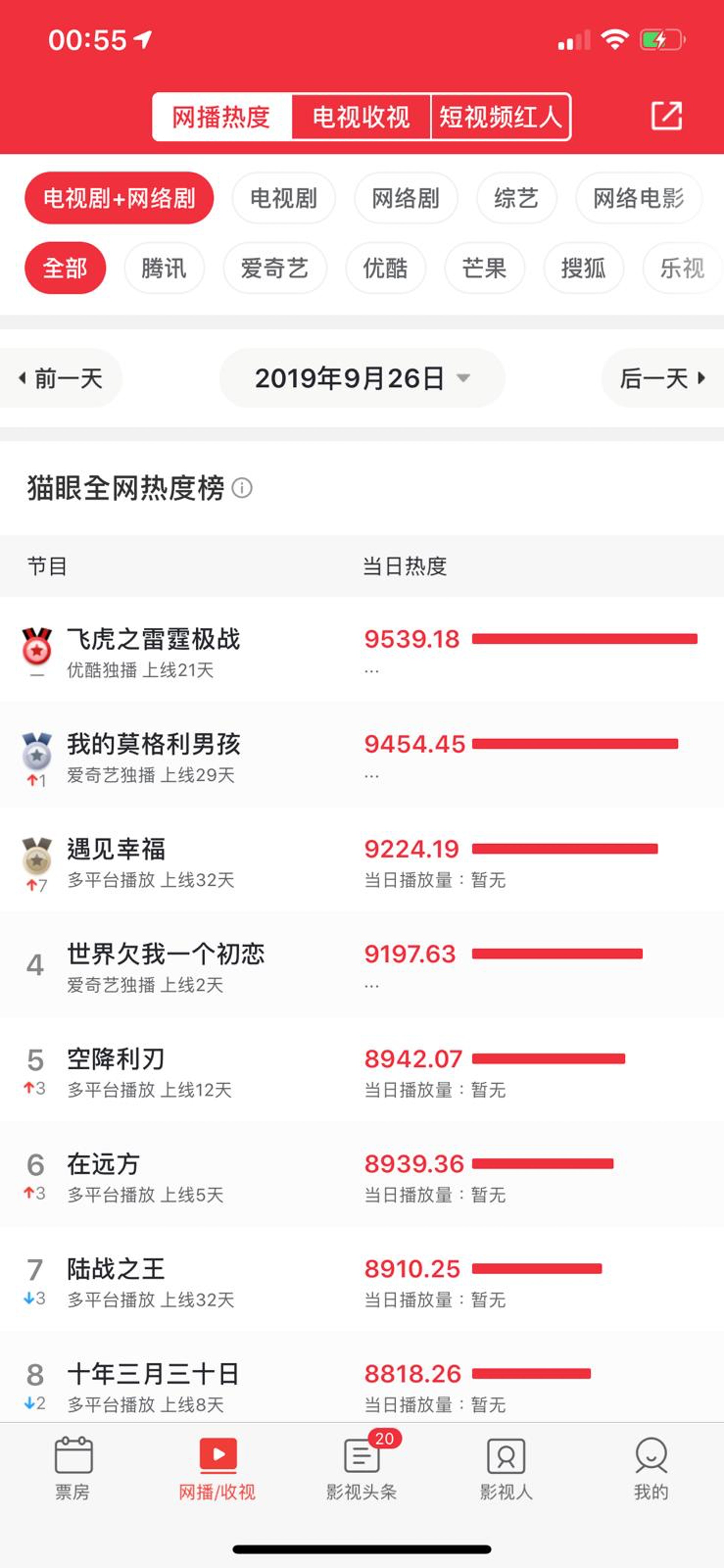Select the 爱奇艺 platform filter
This screenshot has height=1568, width=724.
coord(275,268)
